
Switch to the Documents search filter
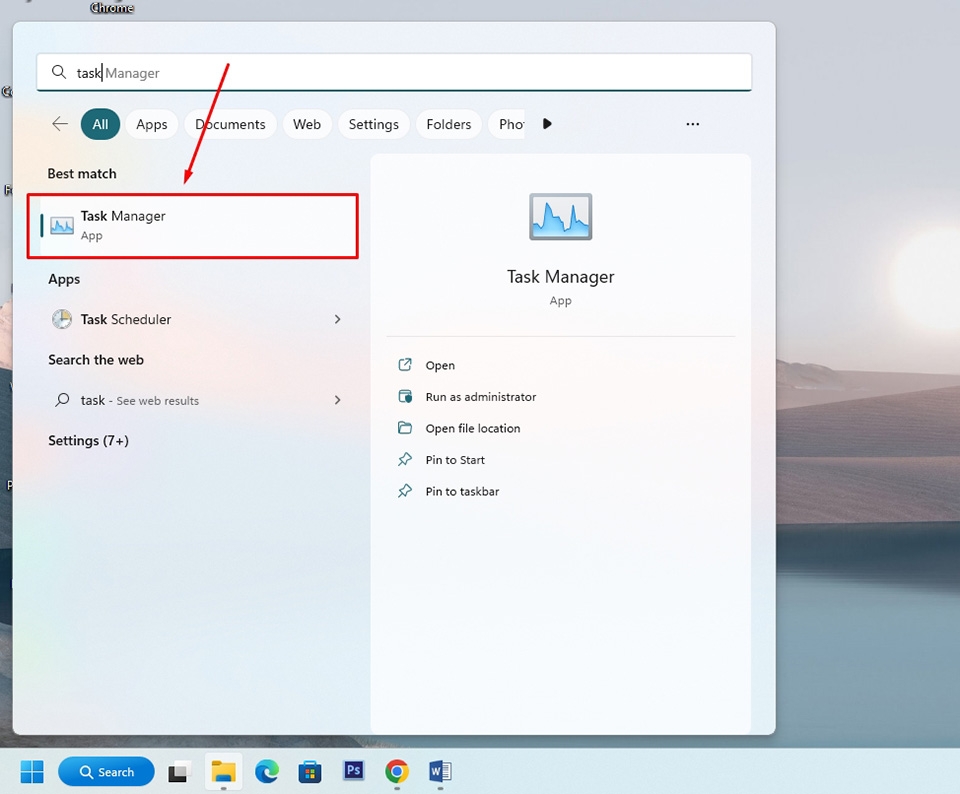[230, 124]
